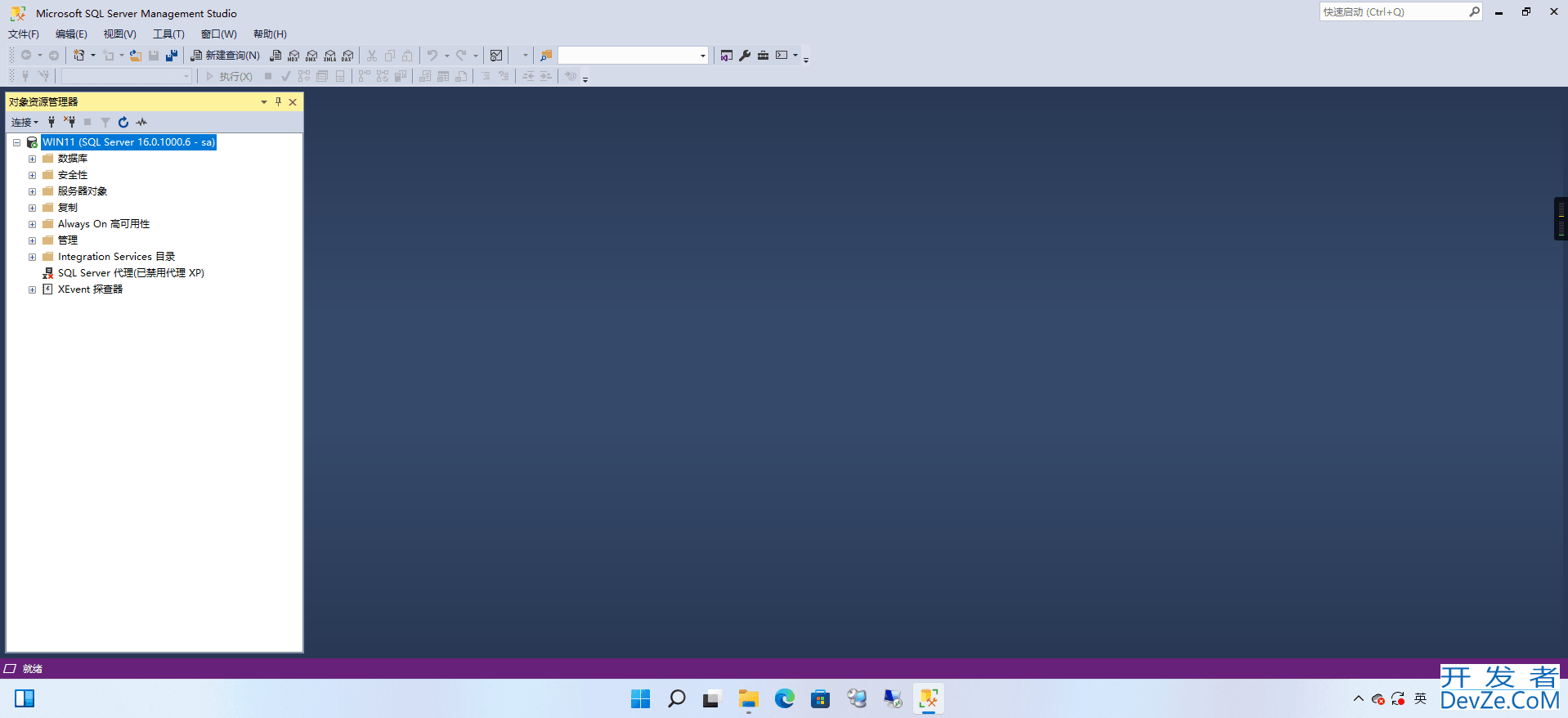Open the 帮助(H) menu

coord(270,34)
